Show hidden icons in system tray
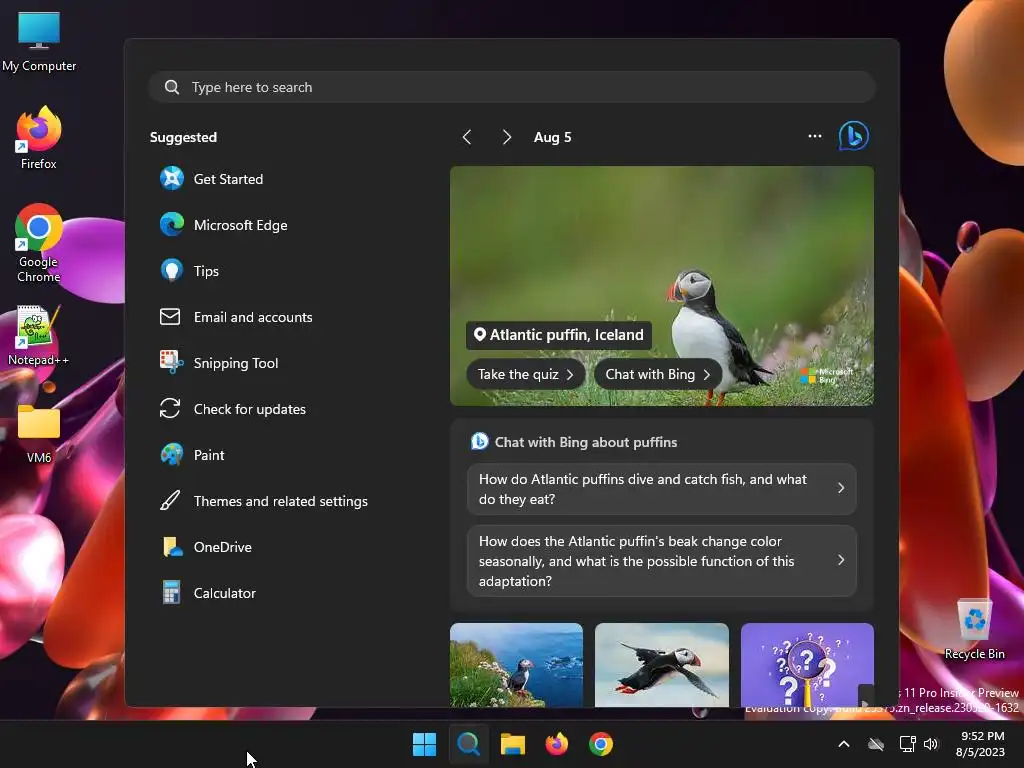This screenshot has width=1024, height=768. (x=844, y=744)
